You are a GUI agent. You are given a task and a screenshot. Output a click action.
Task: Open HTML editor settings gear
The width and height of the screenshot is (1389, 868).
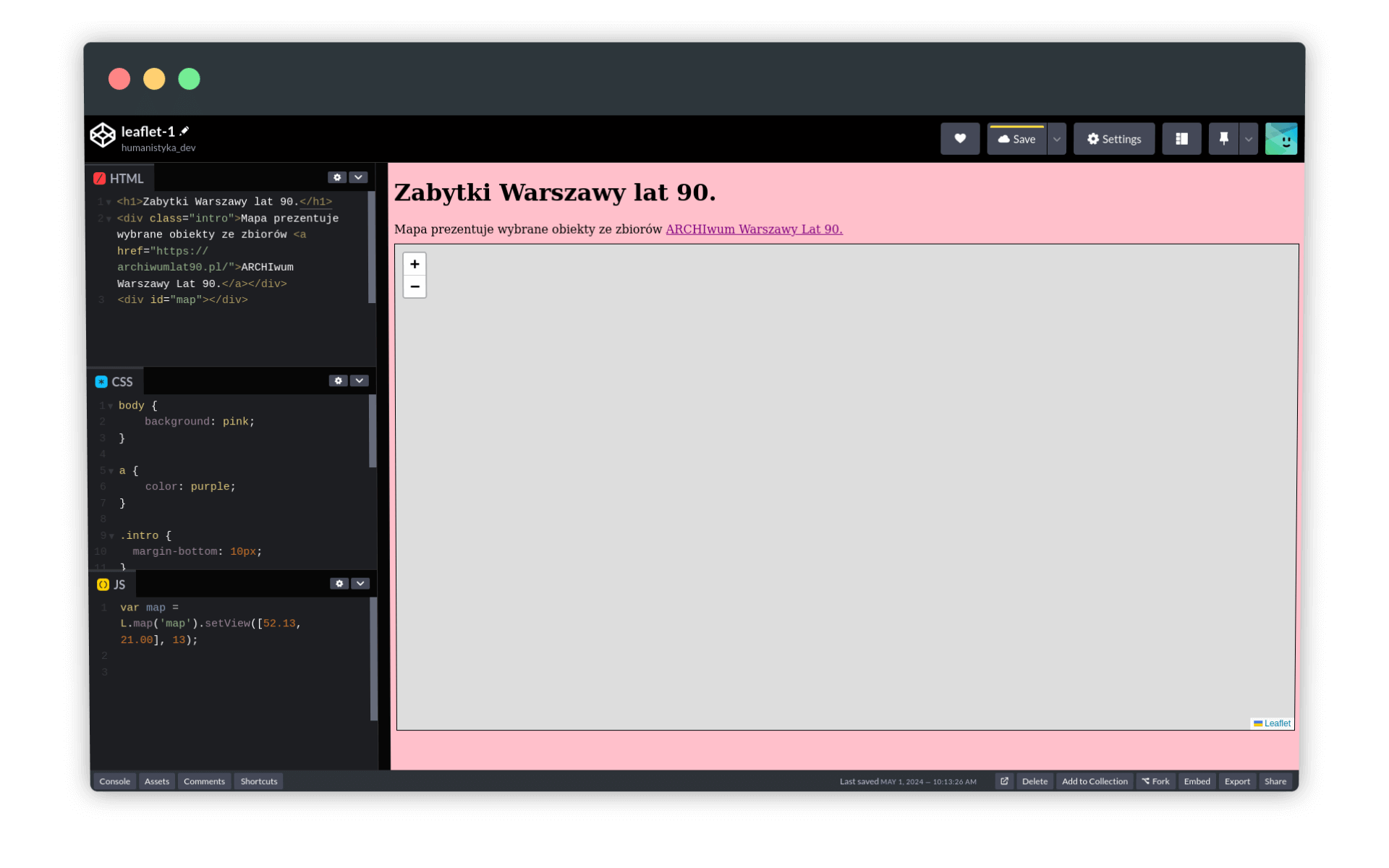tap(337, 177)
